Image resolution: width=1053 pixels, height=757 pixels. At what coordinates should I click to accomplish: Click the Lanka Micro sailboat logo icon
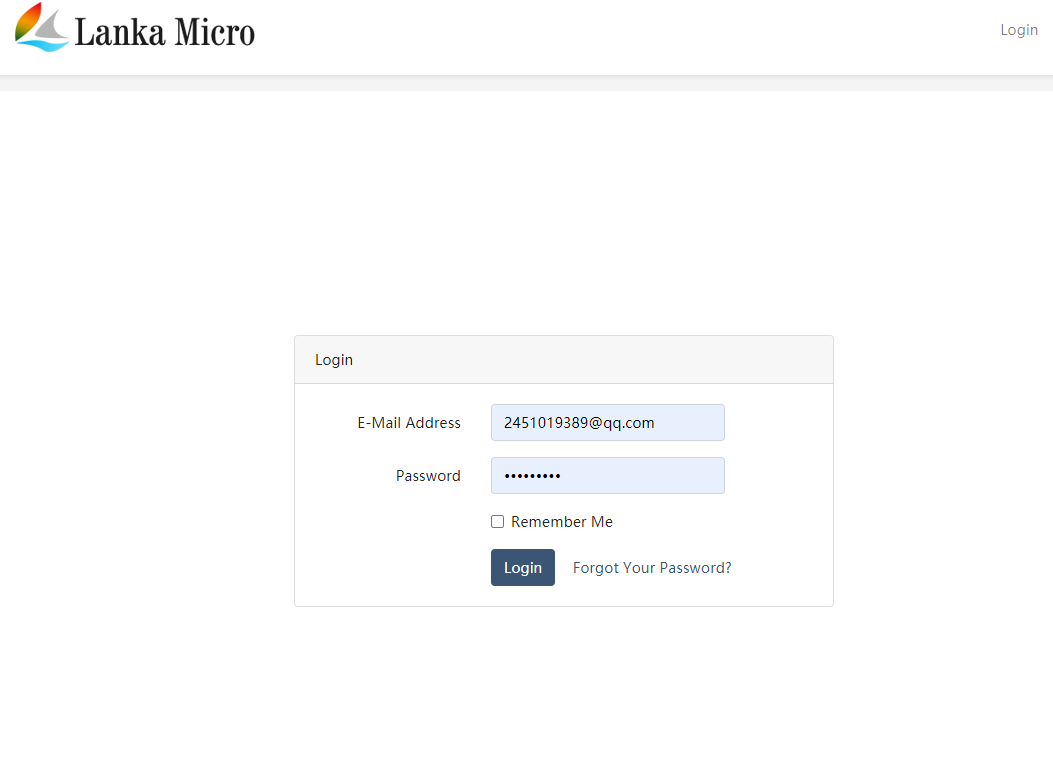[x=42, y=28]
